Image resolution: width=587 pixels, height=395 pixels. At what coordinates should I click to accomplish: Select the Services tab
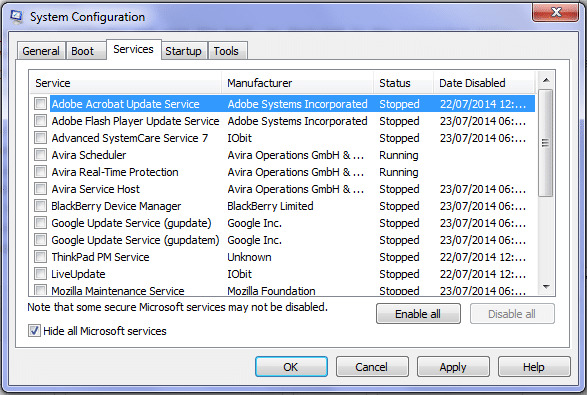133,49
